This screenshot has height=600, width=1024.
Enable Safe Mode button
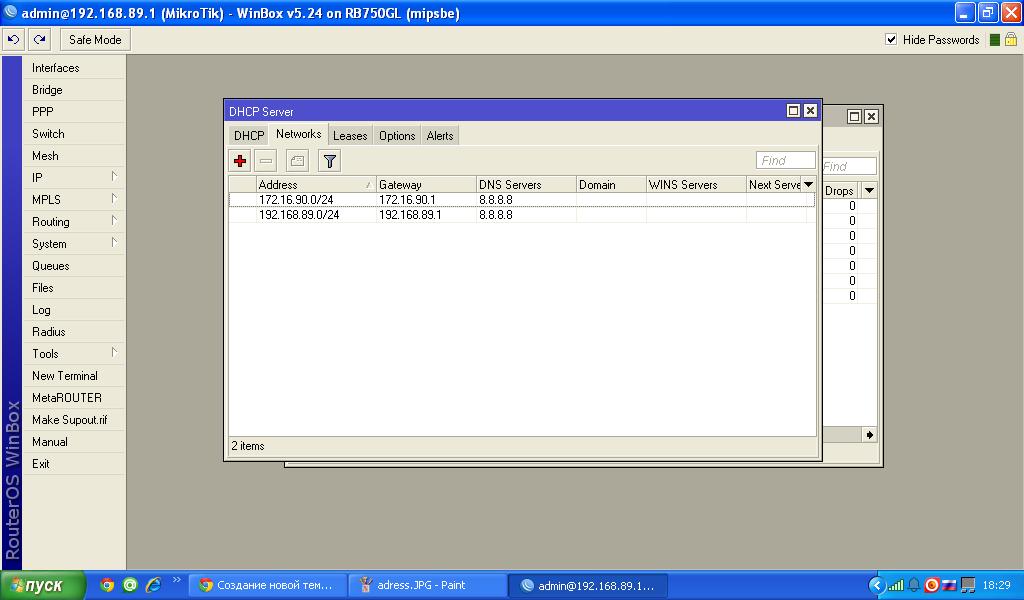coord(95,40)
